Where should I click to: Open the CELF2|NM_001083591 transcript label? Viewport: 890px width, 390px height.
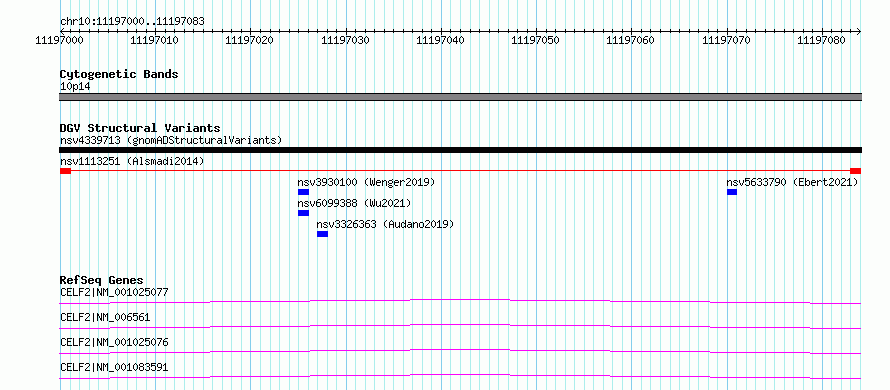(114, 367)
